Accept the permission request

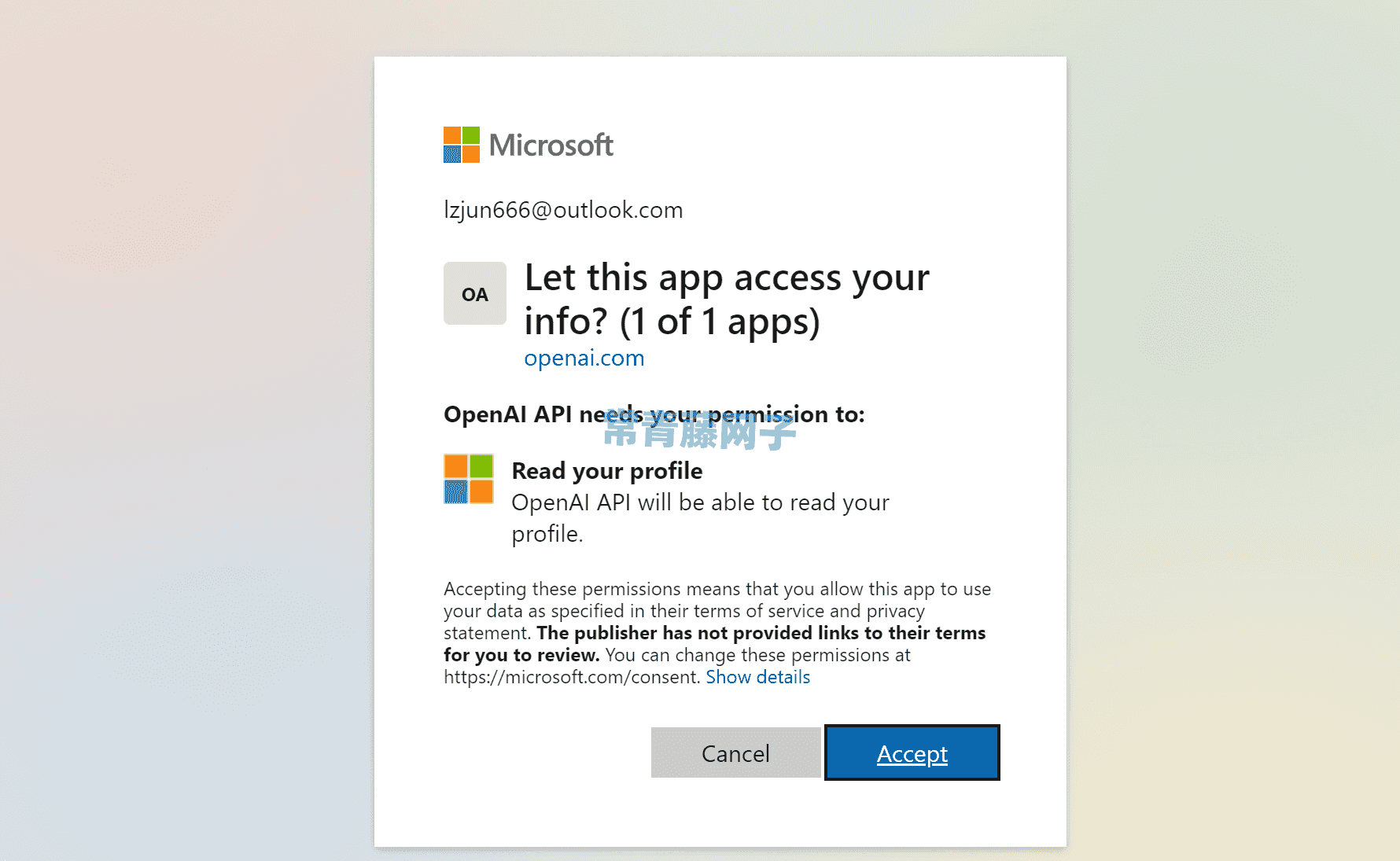[x=912, y=752]
